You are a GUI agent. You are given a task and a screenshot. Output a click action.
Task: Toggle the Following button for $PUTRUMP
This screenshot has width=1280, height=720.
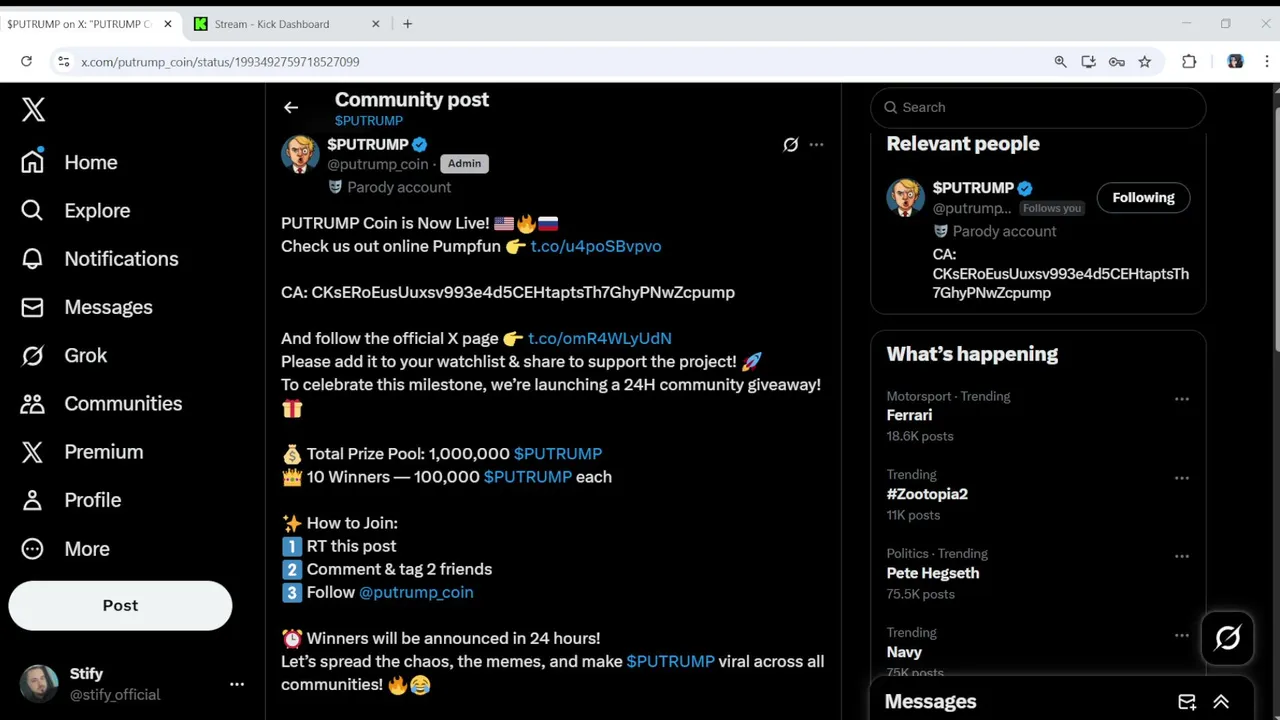click(x=1143, y=197)
